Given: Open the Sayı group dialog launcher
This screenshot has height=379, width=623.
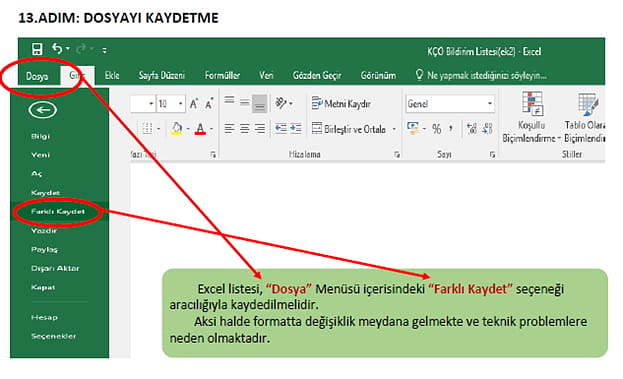Looking at the screenshot, I should (492, 155).
